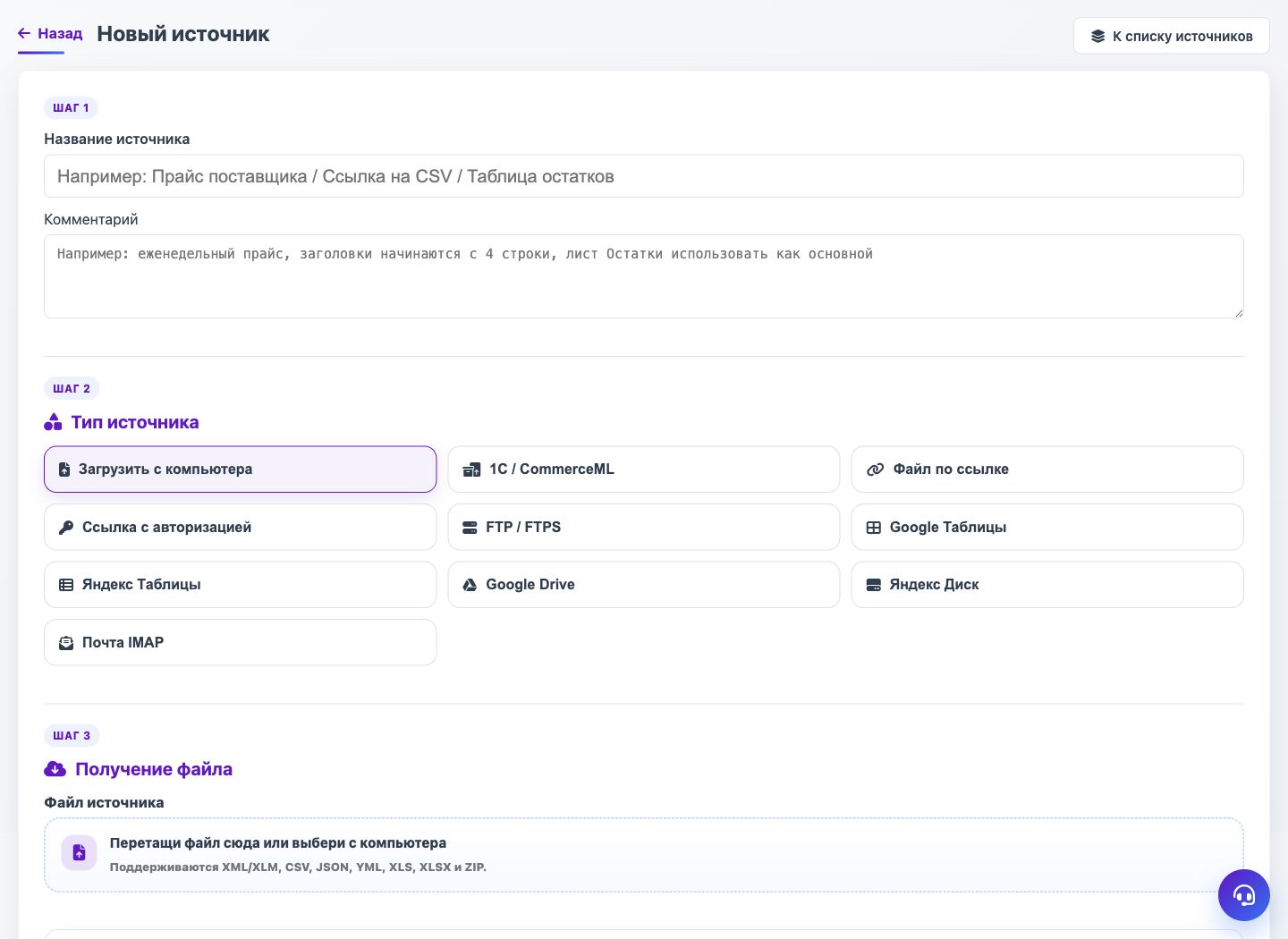Select 1C / CommerceML source type
1288x939 pixels.
(x=643, y=469)
